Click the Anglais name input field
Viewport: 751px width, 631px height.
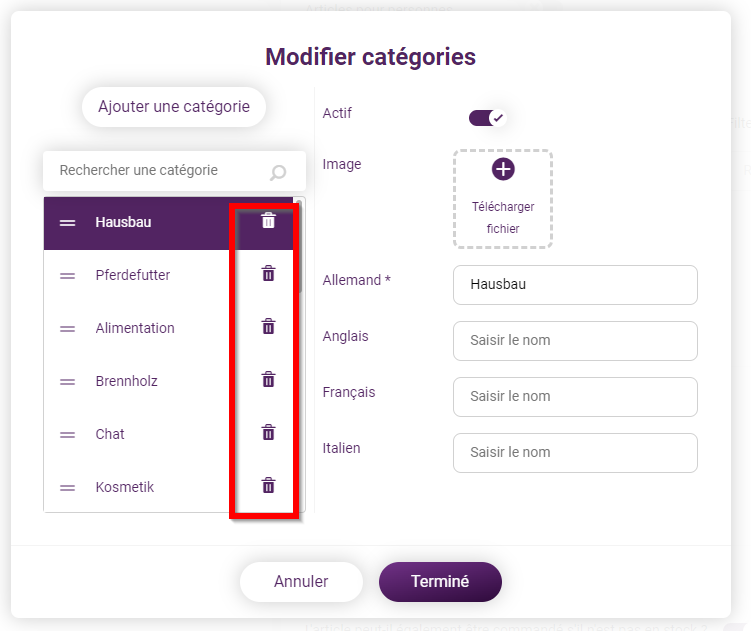tap(575, 341)
